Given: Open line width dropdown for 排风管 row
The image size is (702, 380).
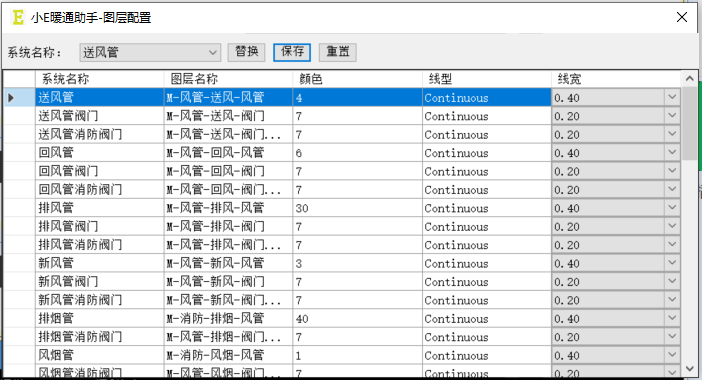Looking at the screenshot, I should coord(672,208).
